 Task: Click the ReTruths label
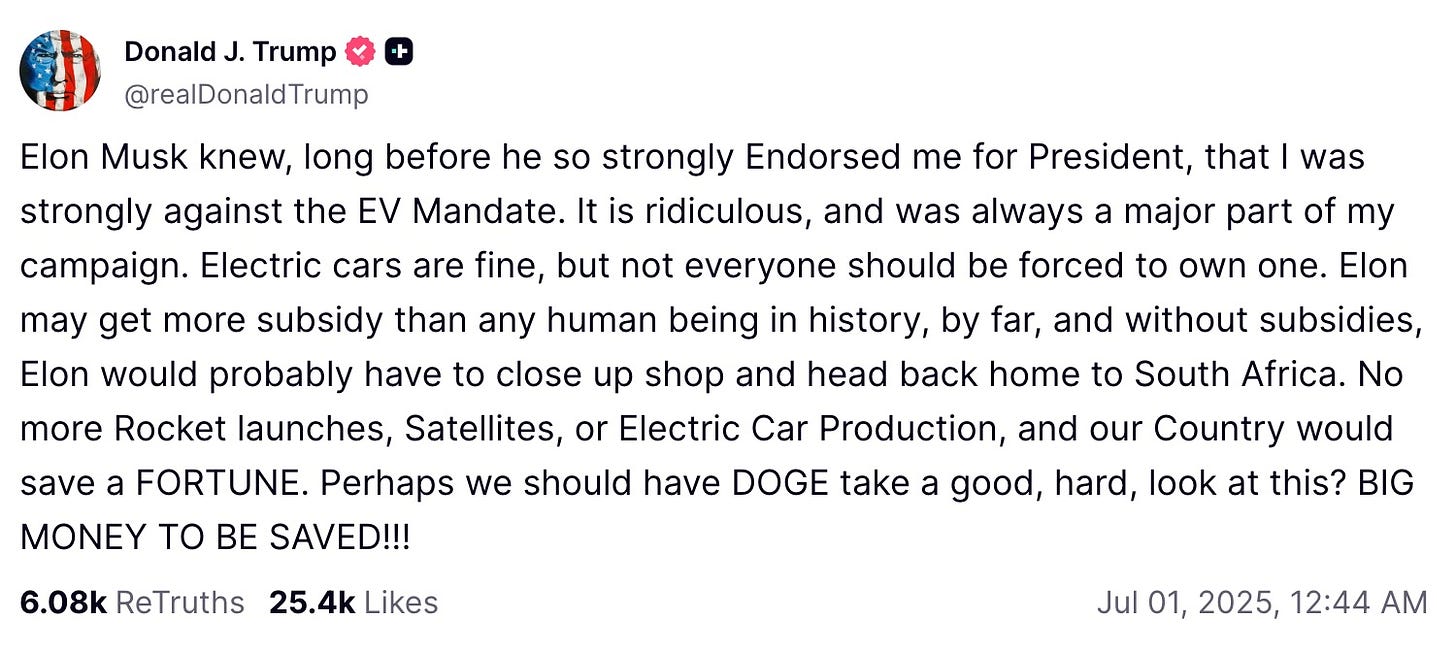(177, 602)
